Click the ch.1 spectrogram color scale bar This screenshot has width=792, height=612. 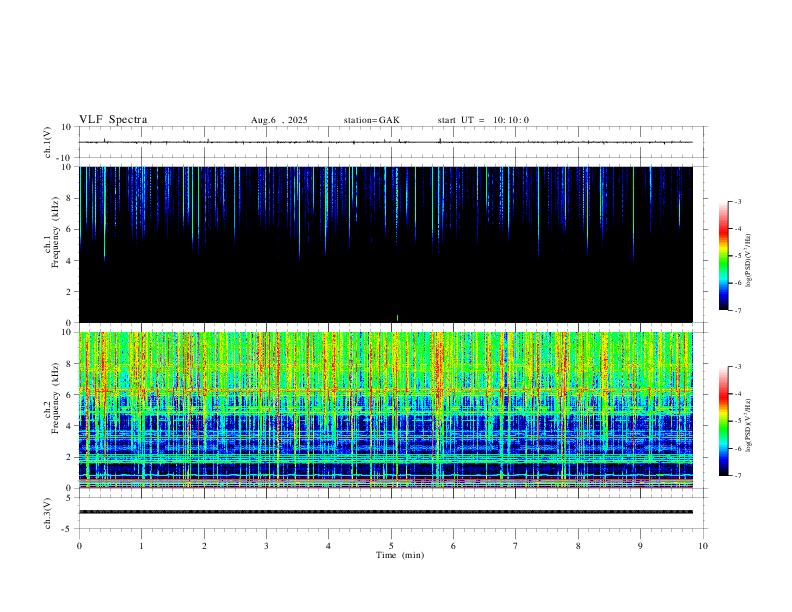(x=724, y=256)
